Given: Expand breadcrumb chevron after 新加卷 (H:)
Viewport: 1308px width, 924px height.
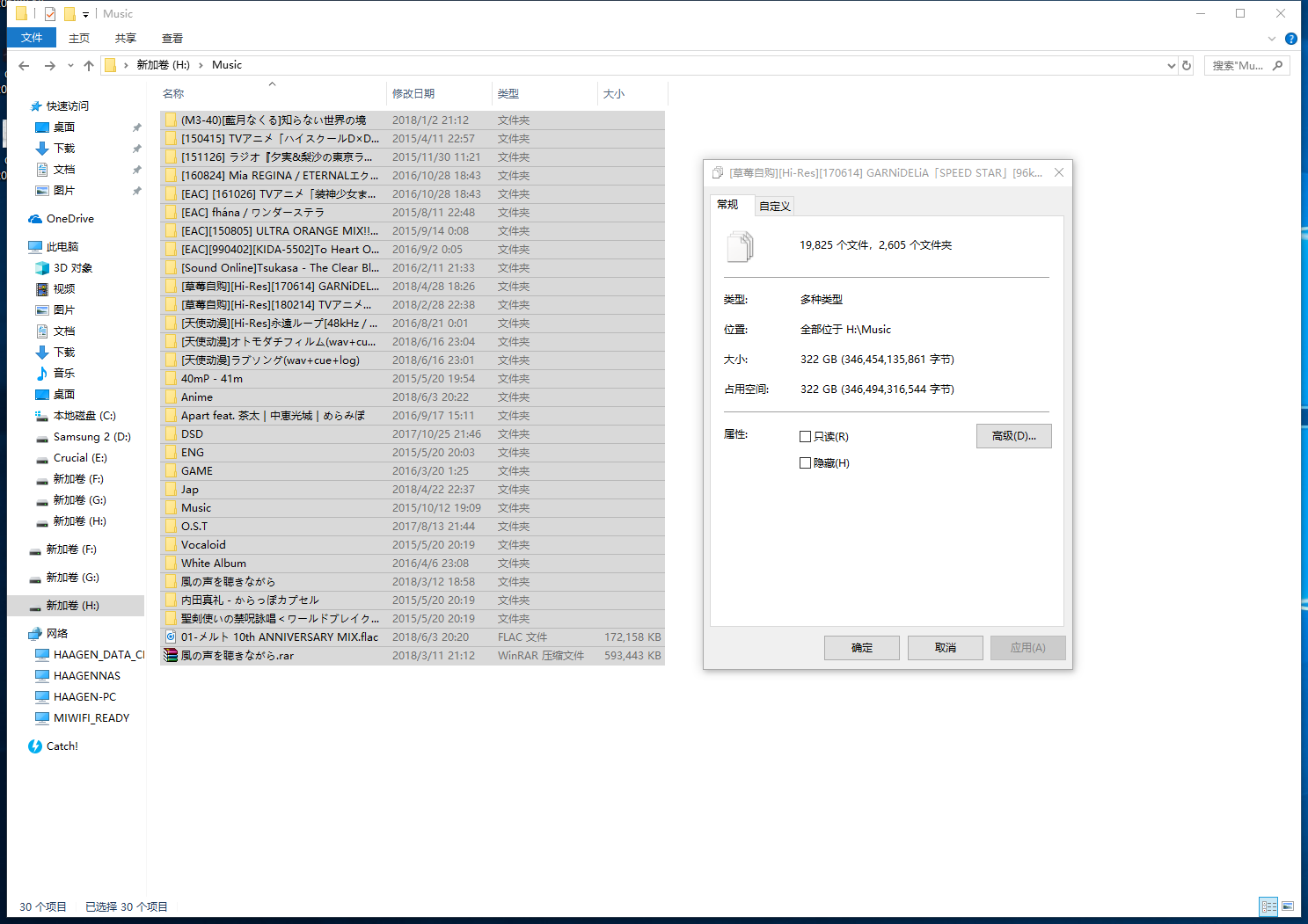Looking at the screenshot, I should [x=201, y=65].
